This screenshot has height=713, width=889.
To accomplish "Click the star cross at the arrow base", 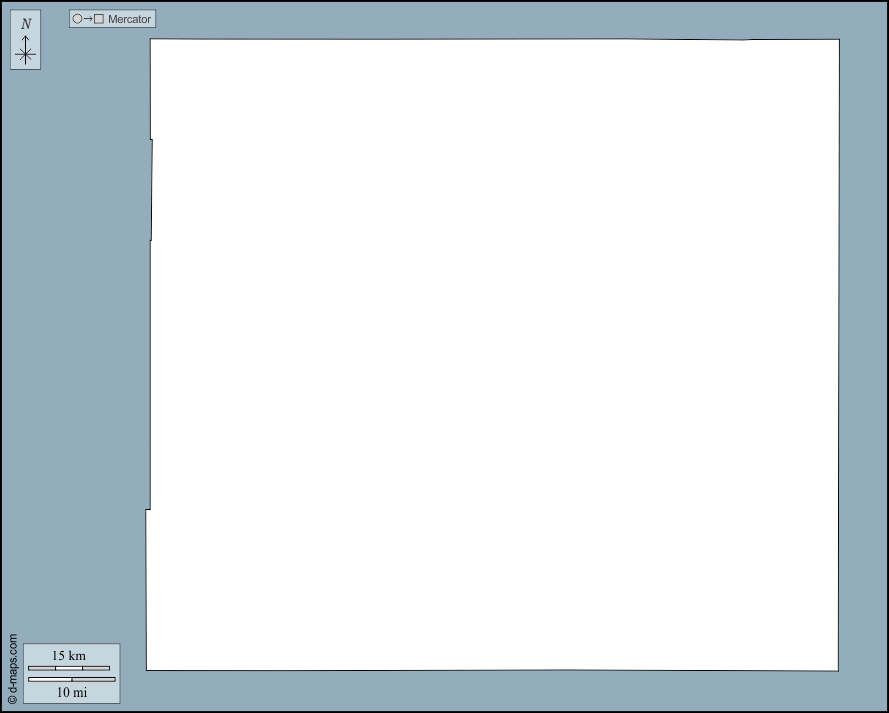I will click(x=26, y=56).
